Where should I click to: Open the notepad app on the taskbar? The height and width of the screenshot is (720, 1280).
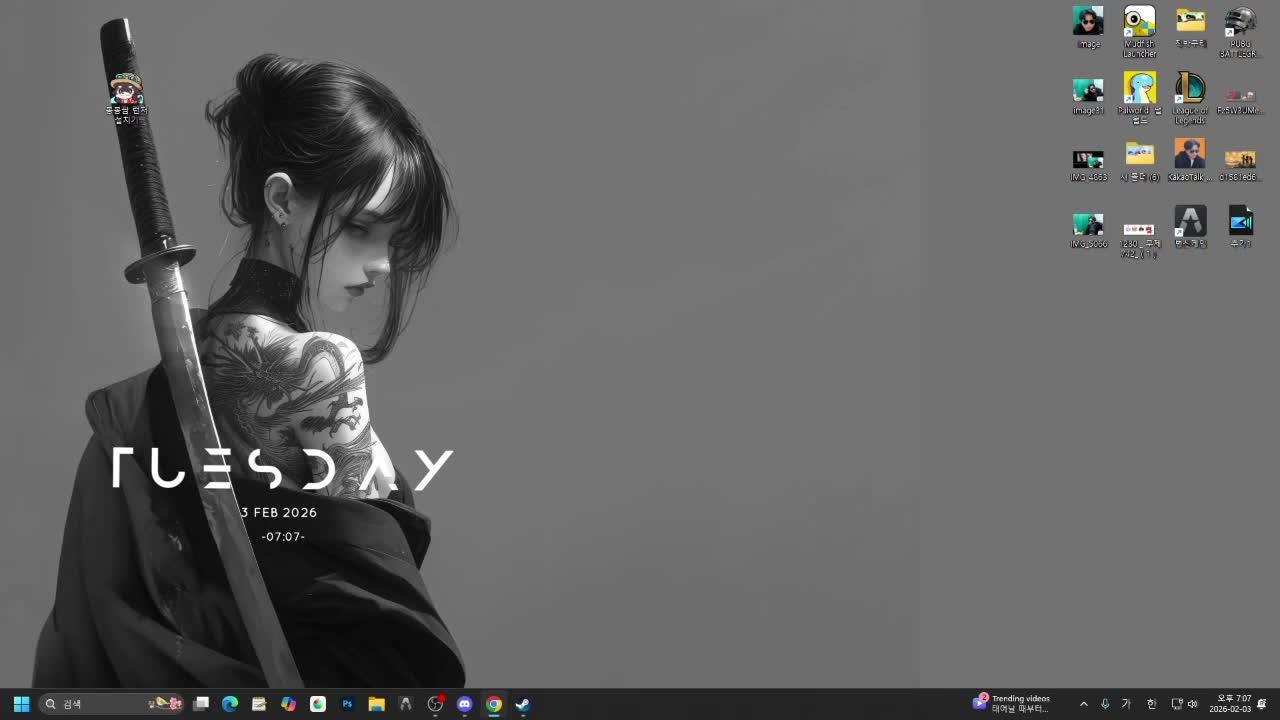click(259, 704)
